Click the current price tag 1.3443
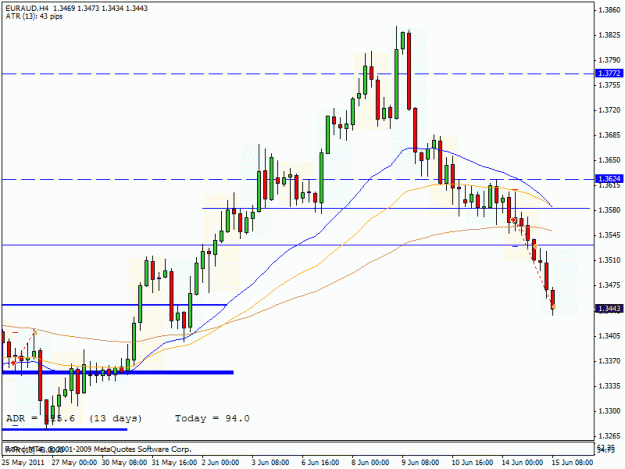 (609, 308)
